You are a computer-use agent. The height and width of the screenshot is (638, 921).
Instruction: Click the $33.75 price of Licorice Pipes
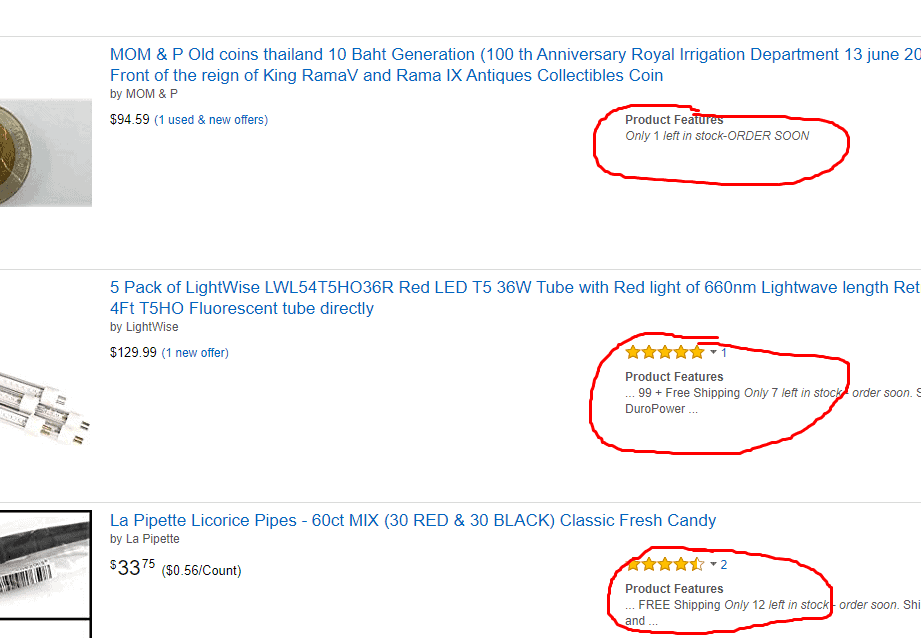tap(133, 568)
